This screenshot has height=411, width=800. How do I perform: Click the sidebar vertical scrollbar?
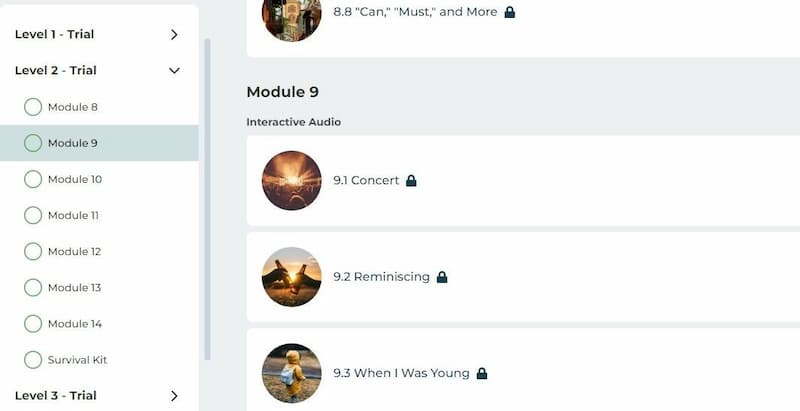[x=208, y=200]
